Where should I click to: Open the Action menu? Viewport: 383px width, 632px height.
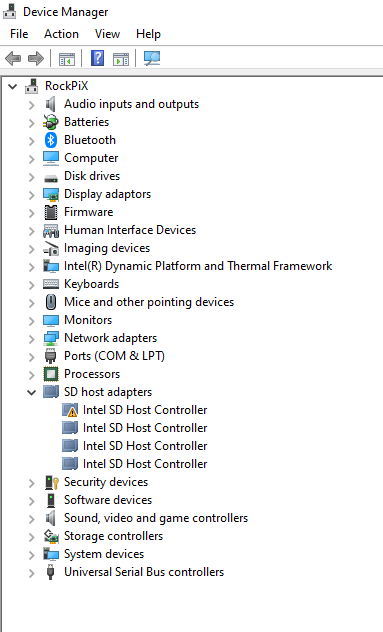[x=61, y=34]
